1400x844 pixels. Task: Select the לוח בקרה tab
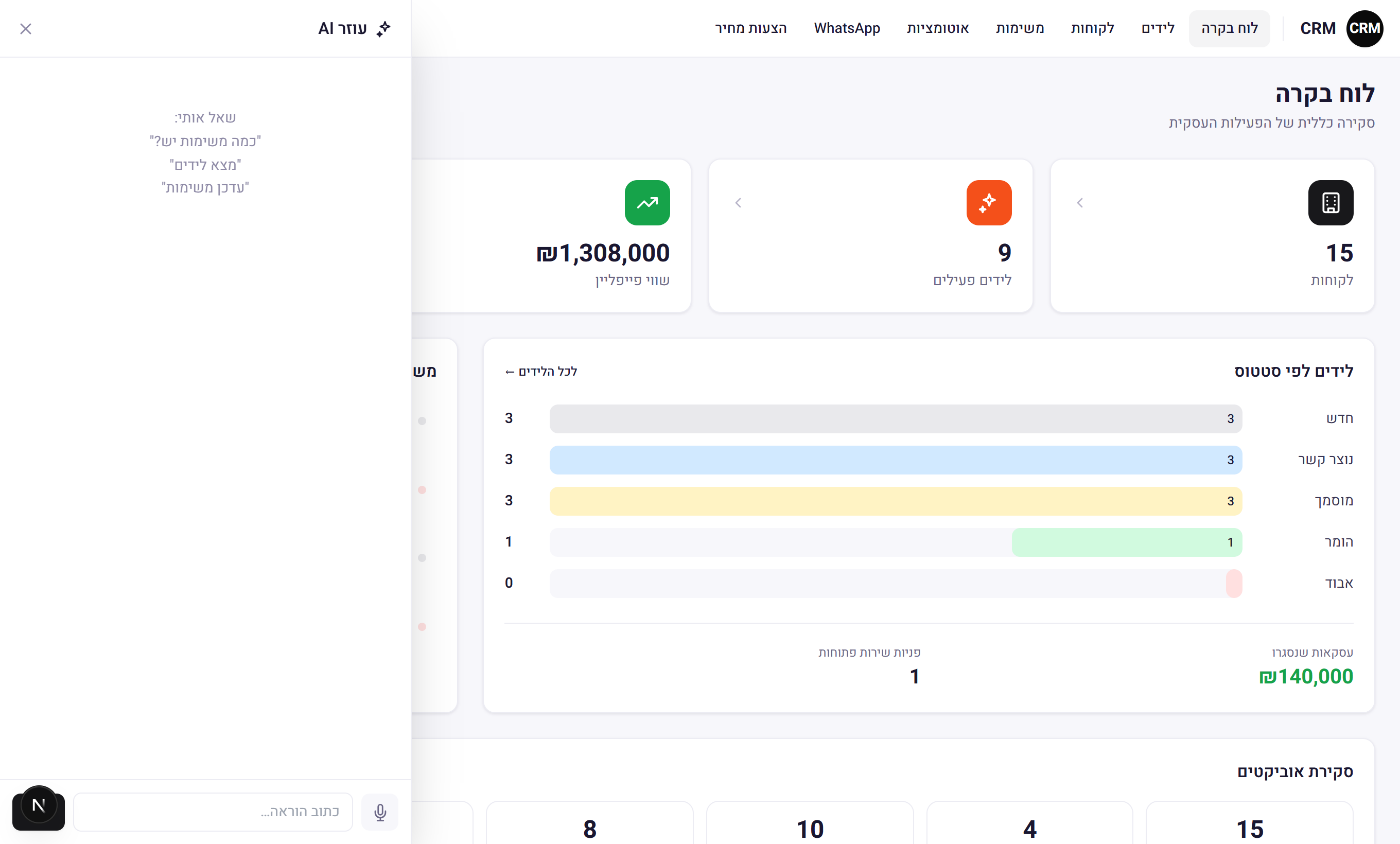1230,28
